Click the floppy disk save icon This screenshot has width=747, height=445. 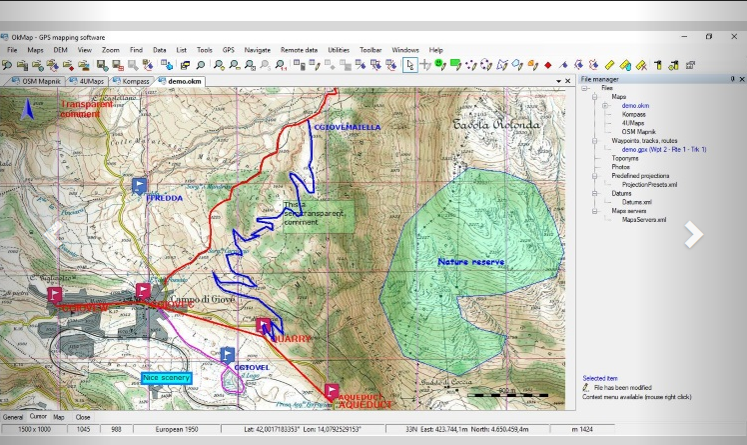point(101,65)
